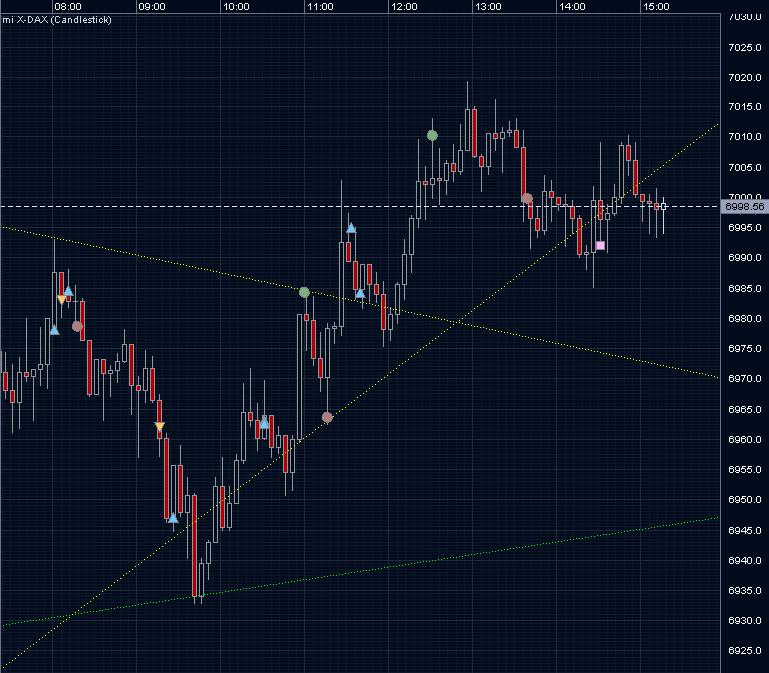This screenshot has height=673, width=769.
Task: Select the white dashed current price line
Action: tap(360, 207)
